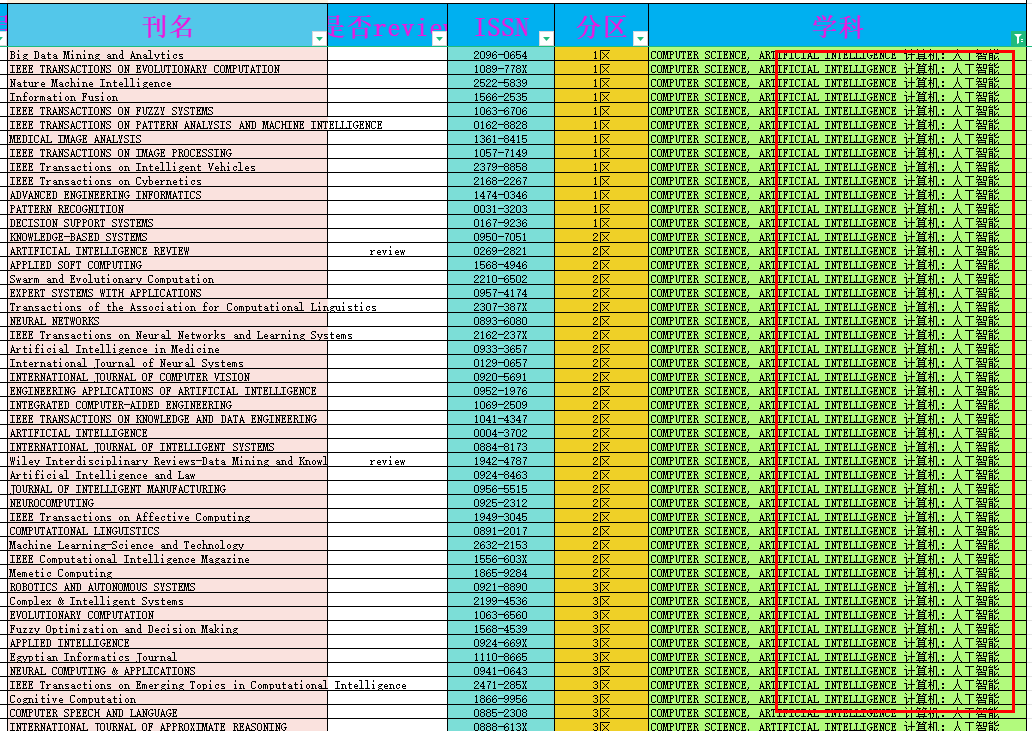Select the 分区 header cell

pos(602,26)
